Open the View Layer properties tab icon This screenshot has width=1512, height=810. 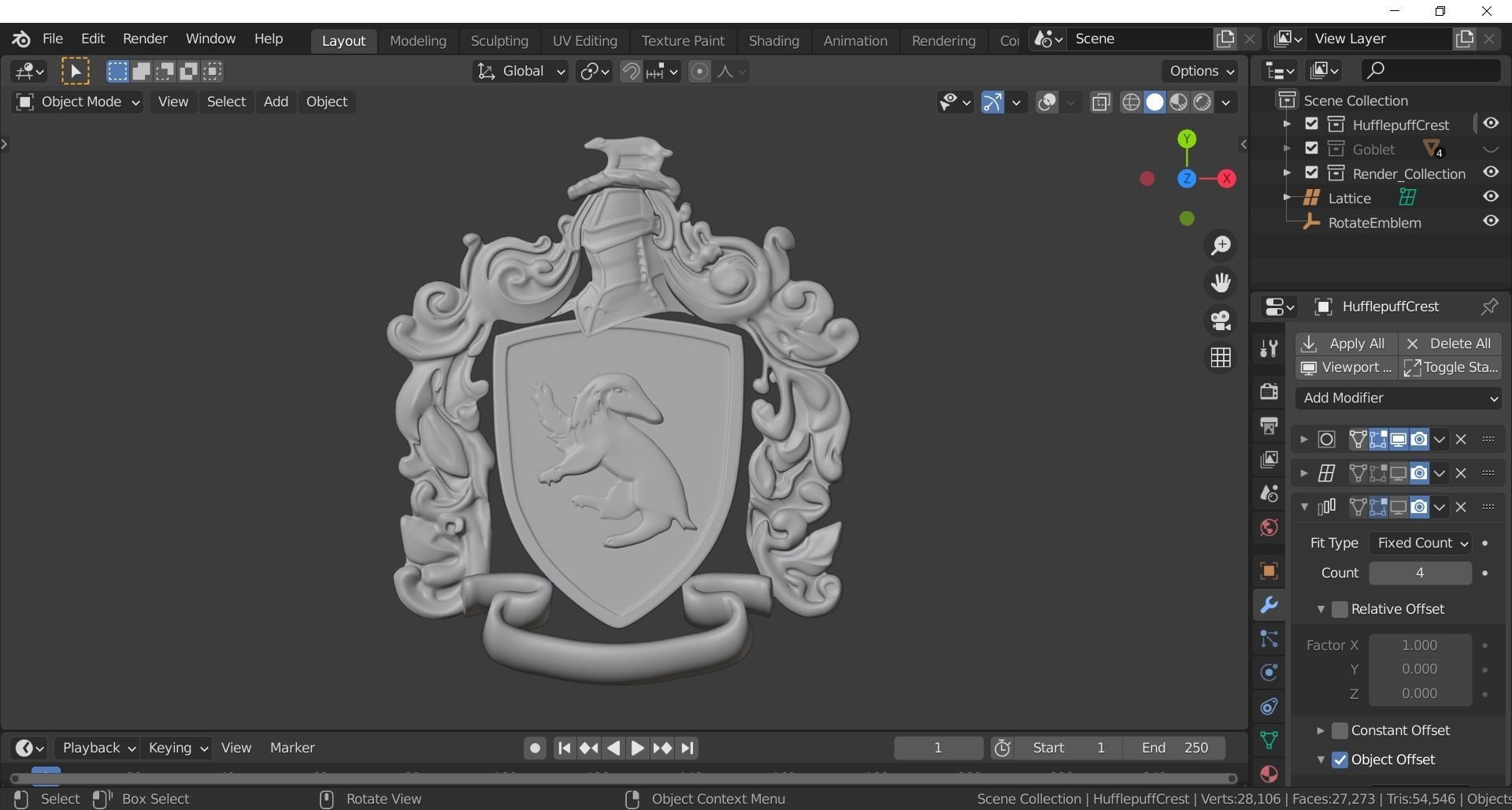point(1269,459)
